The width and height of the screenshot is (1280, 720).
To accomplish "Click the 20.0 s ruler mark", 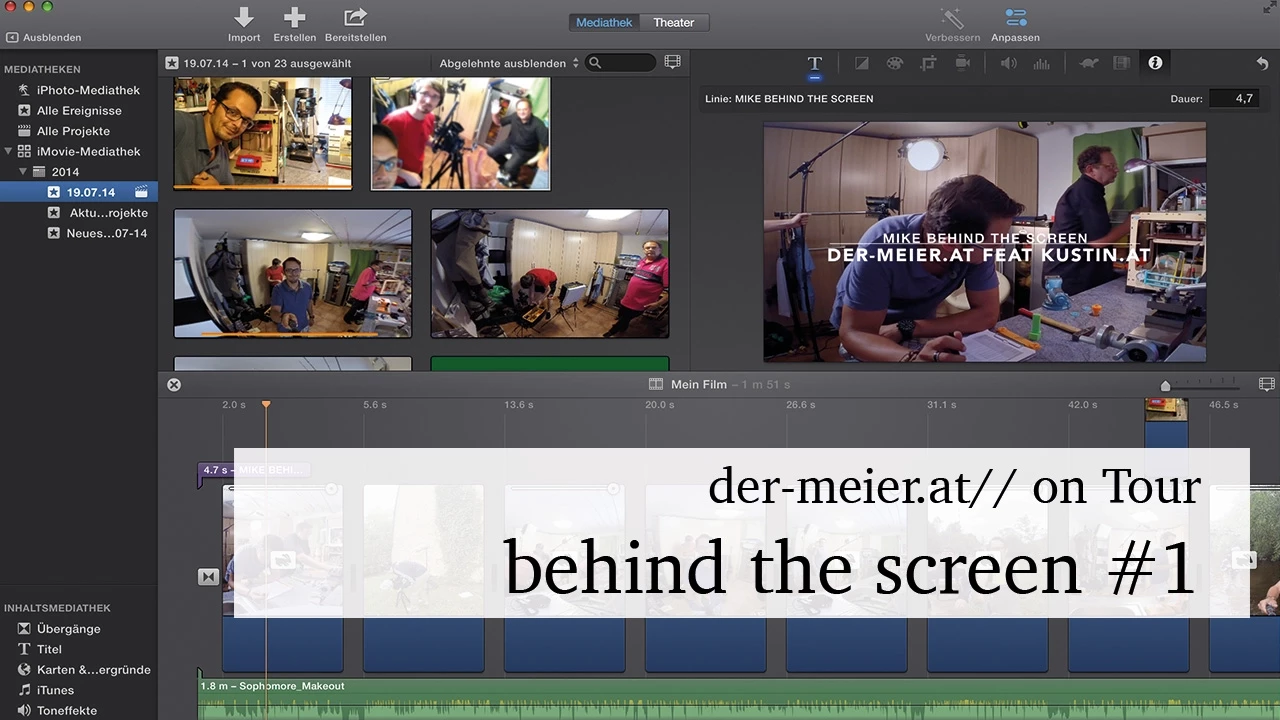I will [660, 405].
